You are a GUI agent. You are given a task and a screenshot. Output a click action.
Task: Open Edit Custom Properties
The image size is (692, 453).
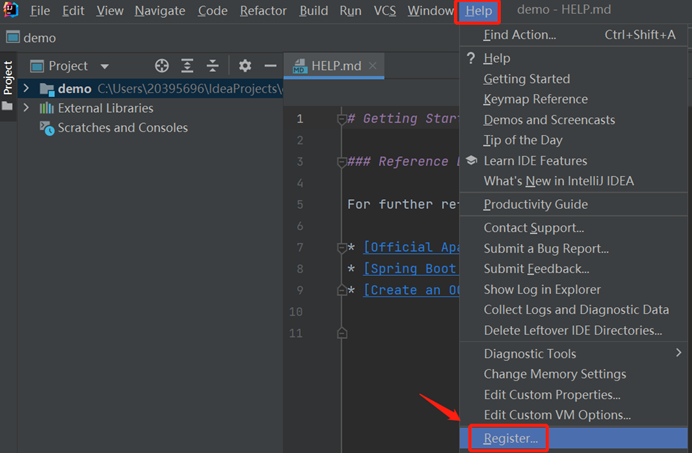[x=574, y=395]
